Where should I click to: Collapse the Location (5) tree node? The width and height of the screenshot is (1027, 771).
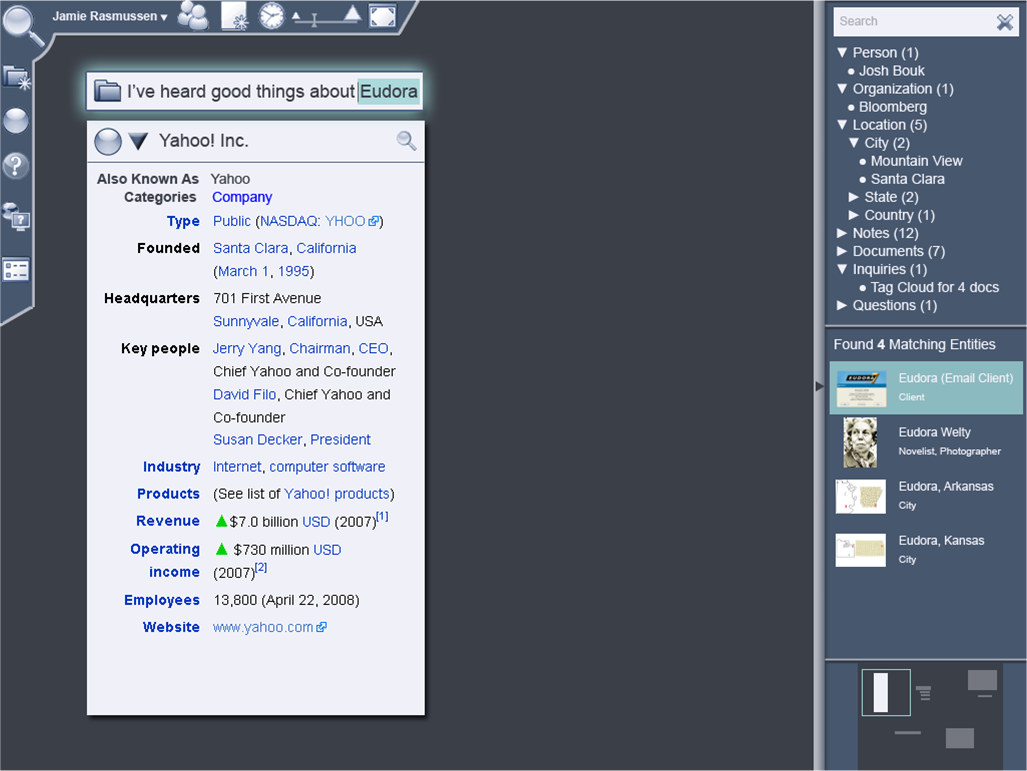click(842, 124)
